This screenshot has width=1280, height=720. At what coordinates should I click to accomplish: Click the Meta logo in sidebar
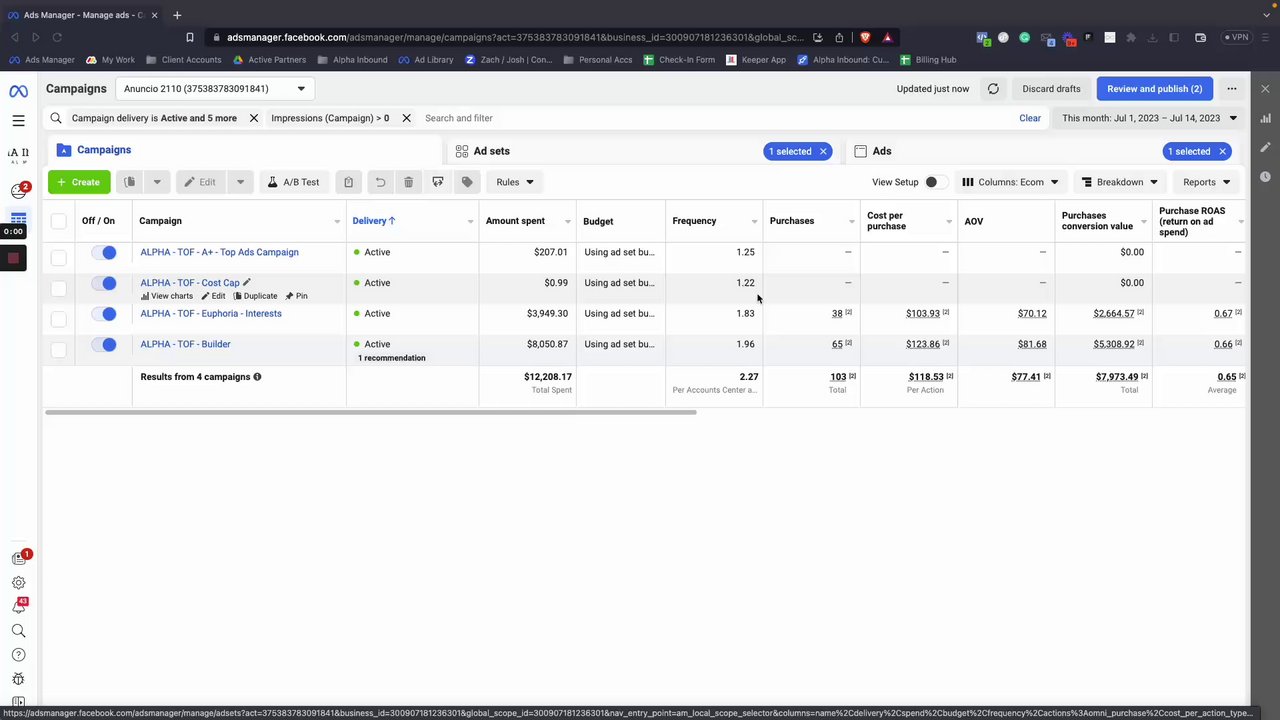(x=18, y=91)
